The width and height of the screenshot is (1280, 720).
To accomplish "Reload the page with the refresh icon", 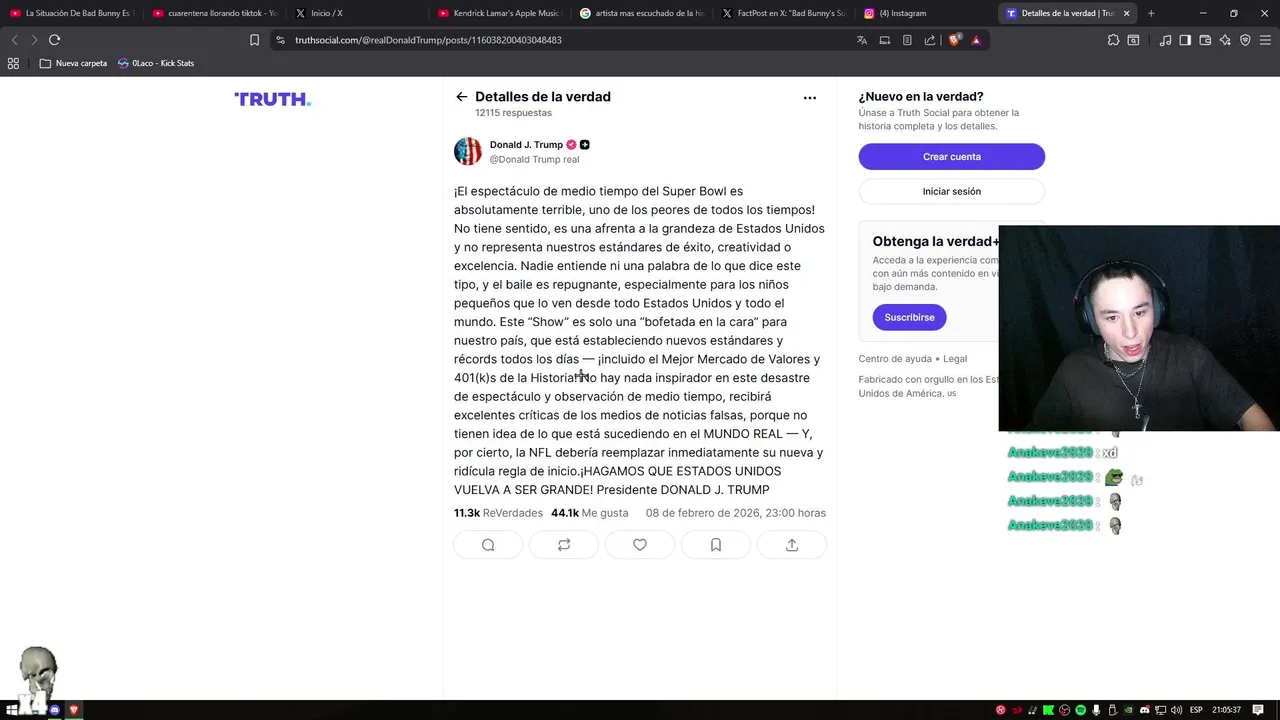I will click(x=54, y=40).
